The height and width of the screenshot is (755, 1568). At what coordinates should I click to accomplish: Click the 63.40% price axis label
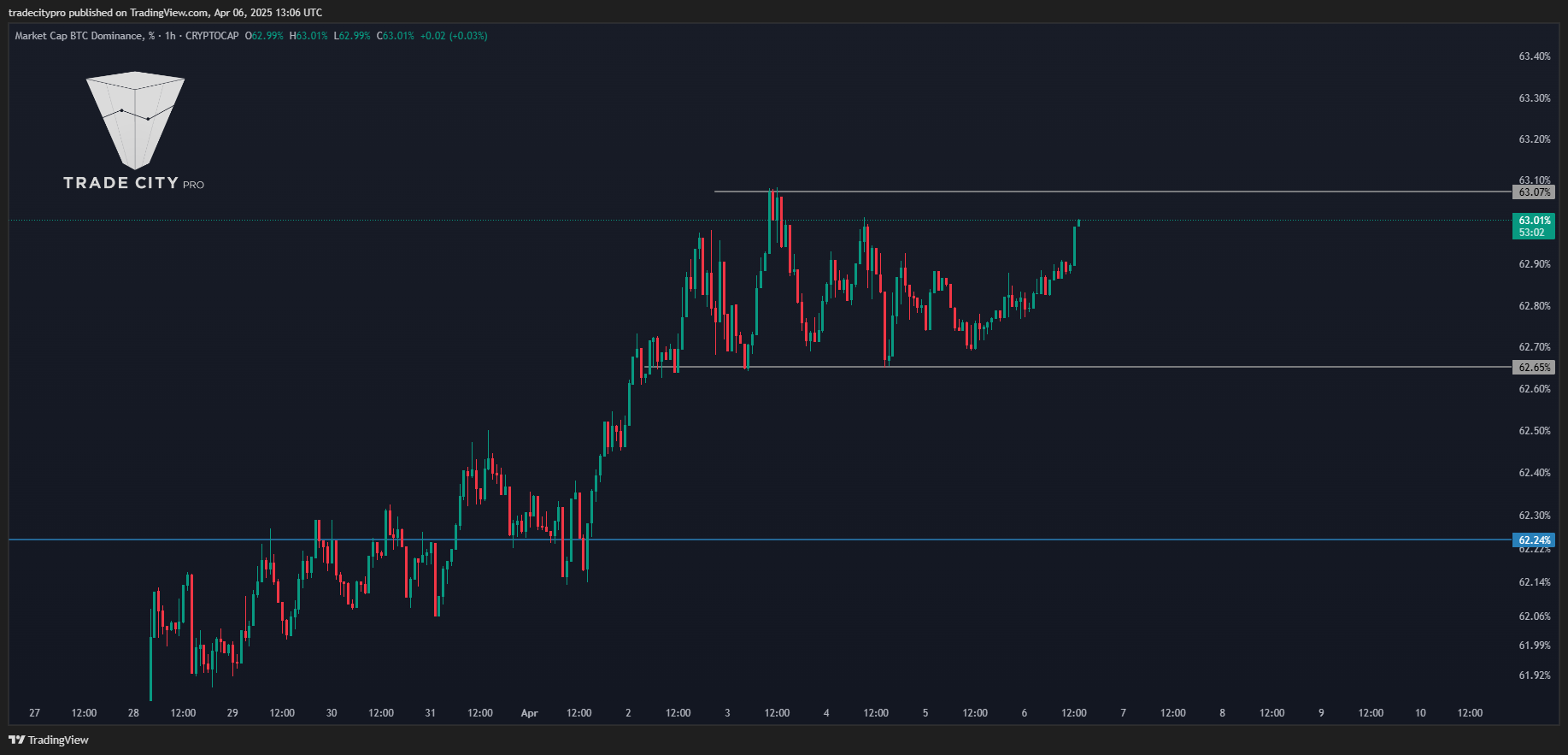coord(1535,56)
